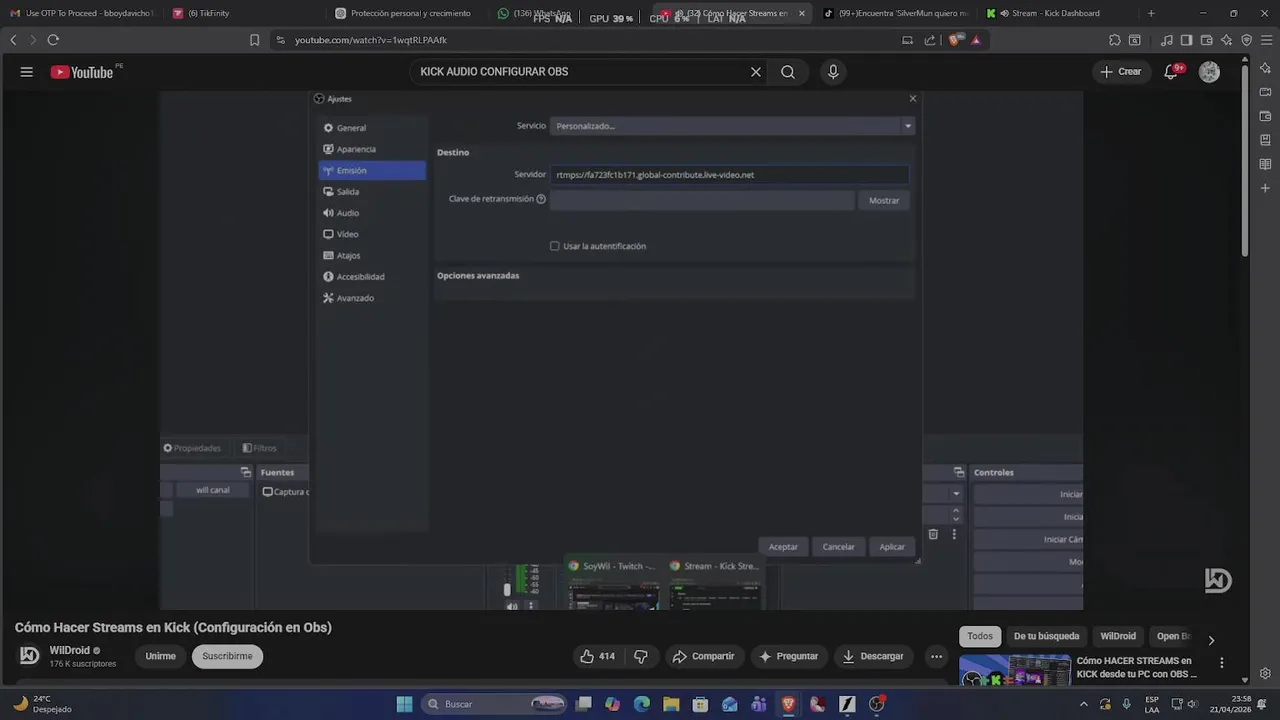Select Accesibilidad settings category
1280x720 pixels.
(x=372, y=277)
